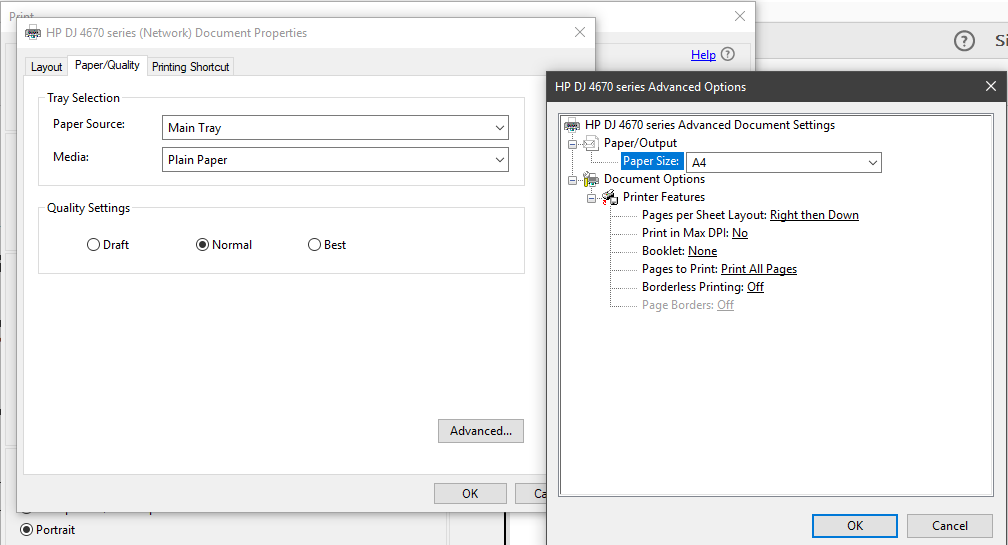The height and width of the screenshot is (545, 1008).
Task: Select the Paper/Output tree label
Action: [640, 143]
